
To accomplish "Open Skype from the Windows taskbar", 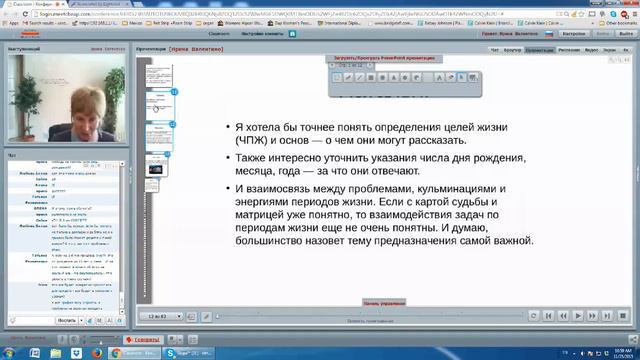I will (x=188, y=353).
